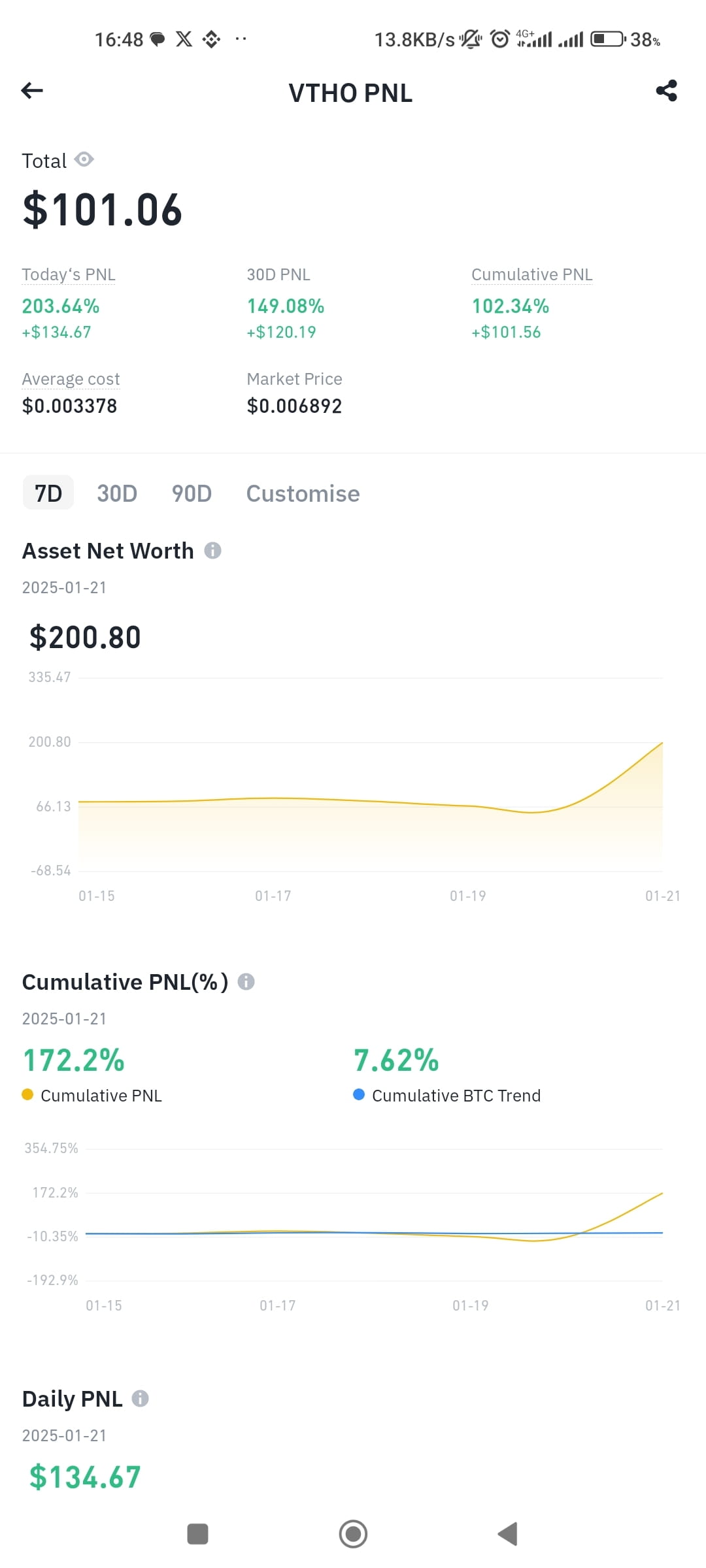Toggle the yellow Cumulative PNL legend dot
706x1568 pixels.
pos(27,1094)
